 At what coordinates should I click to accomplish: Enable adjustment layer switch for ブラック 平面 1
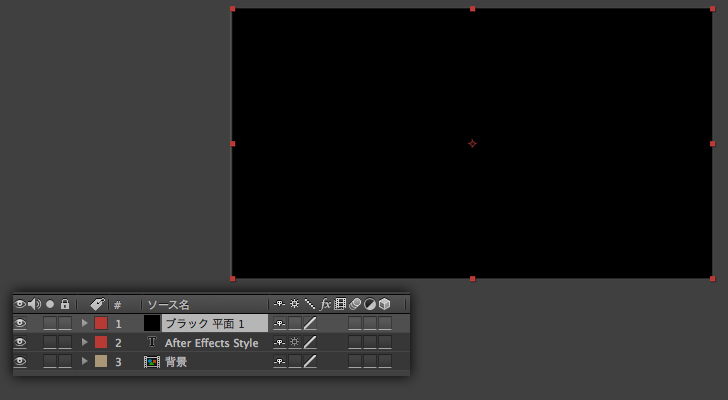tap(370, 323)
